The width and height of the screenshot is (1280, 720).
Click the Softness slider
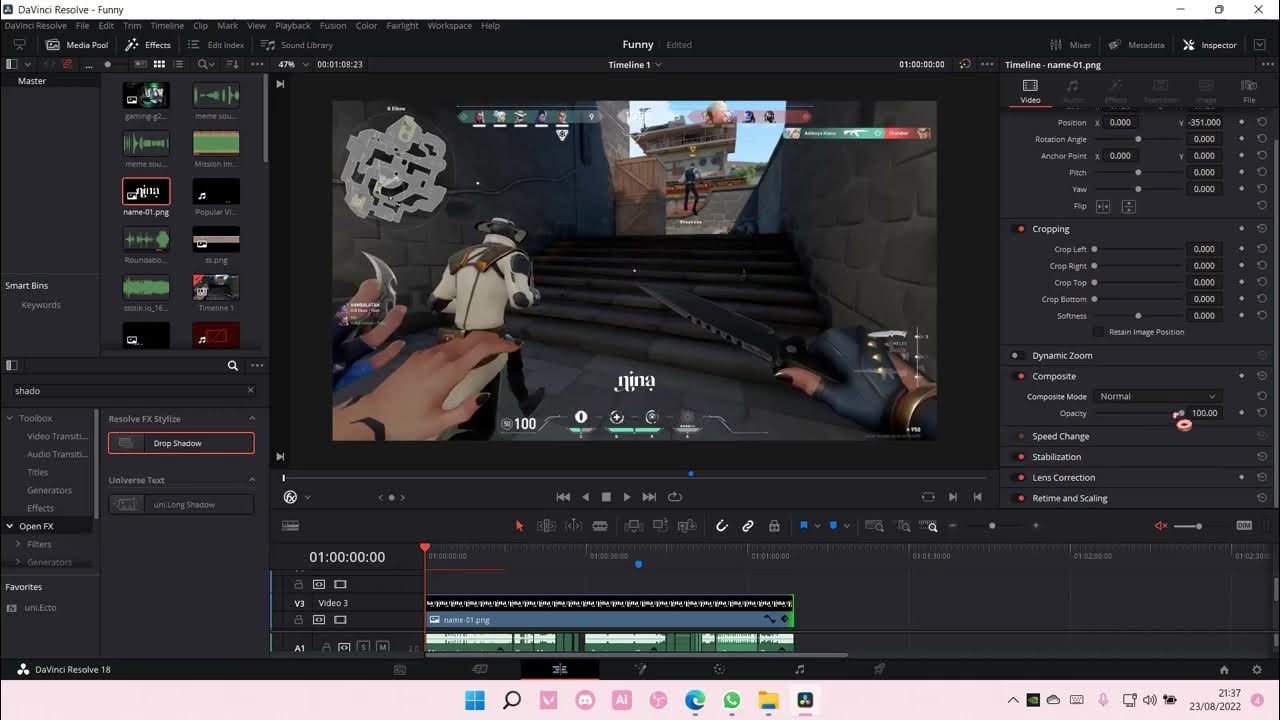click(x=1137, y=316)
